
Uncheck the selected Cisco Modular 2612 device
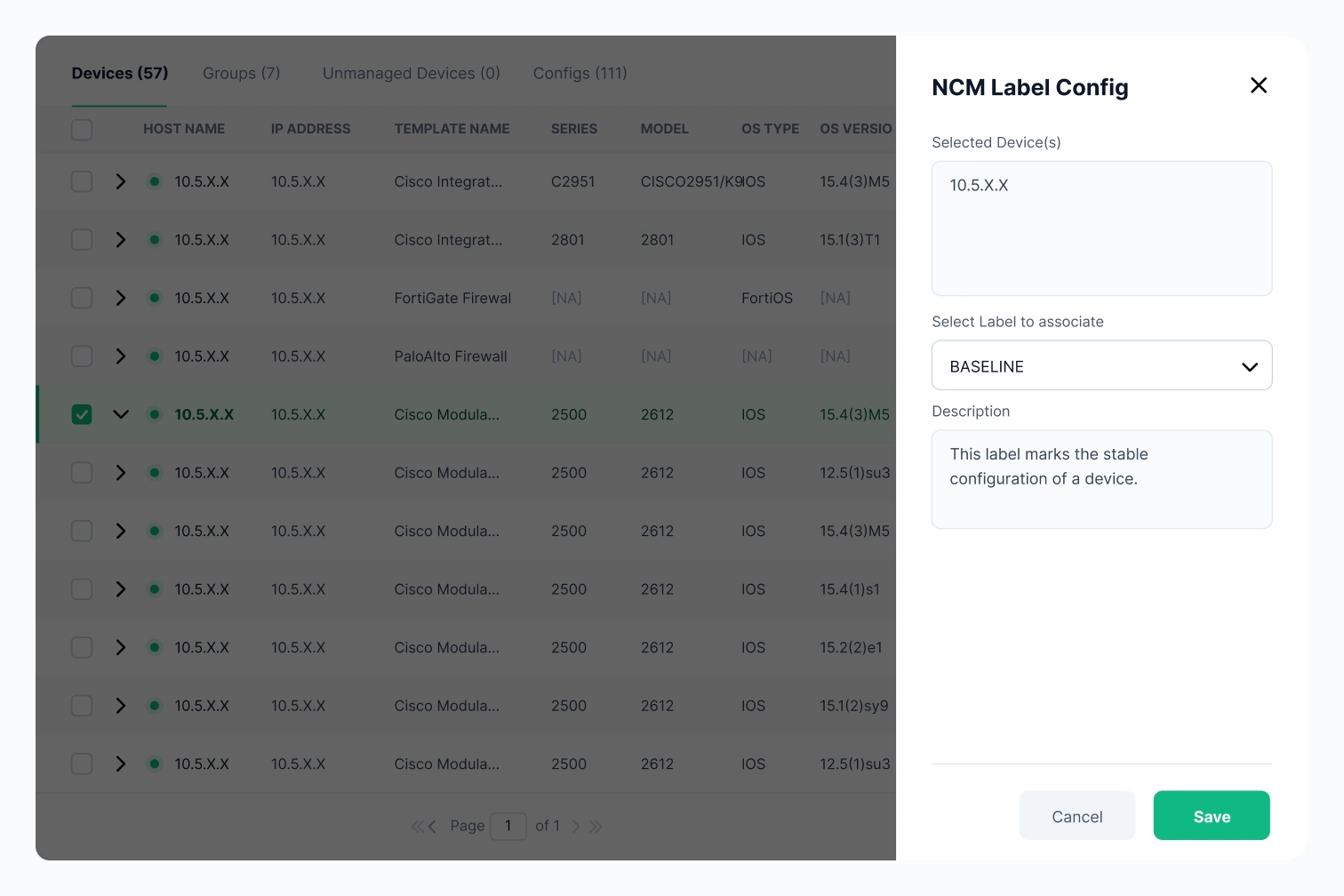click(82, 414)
